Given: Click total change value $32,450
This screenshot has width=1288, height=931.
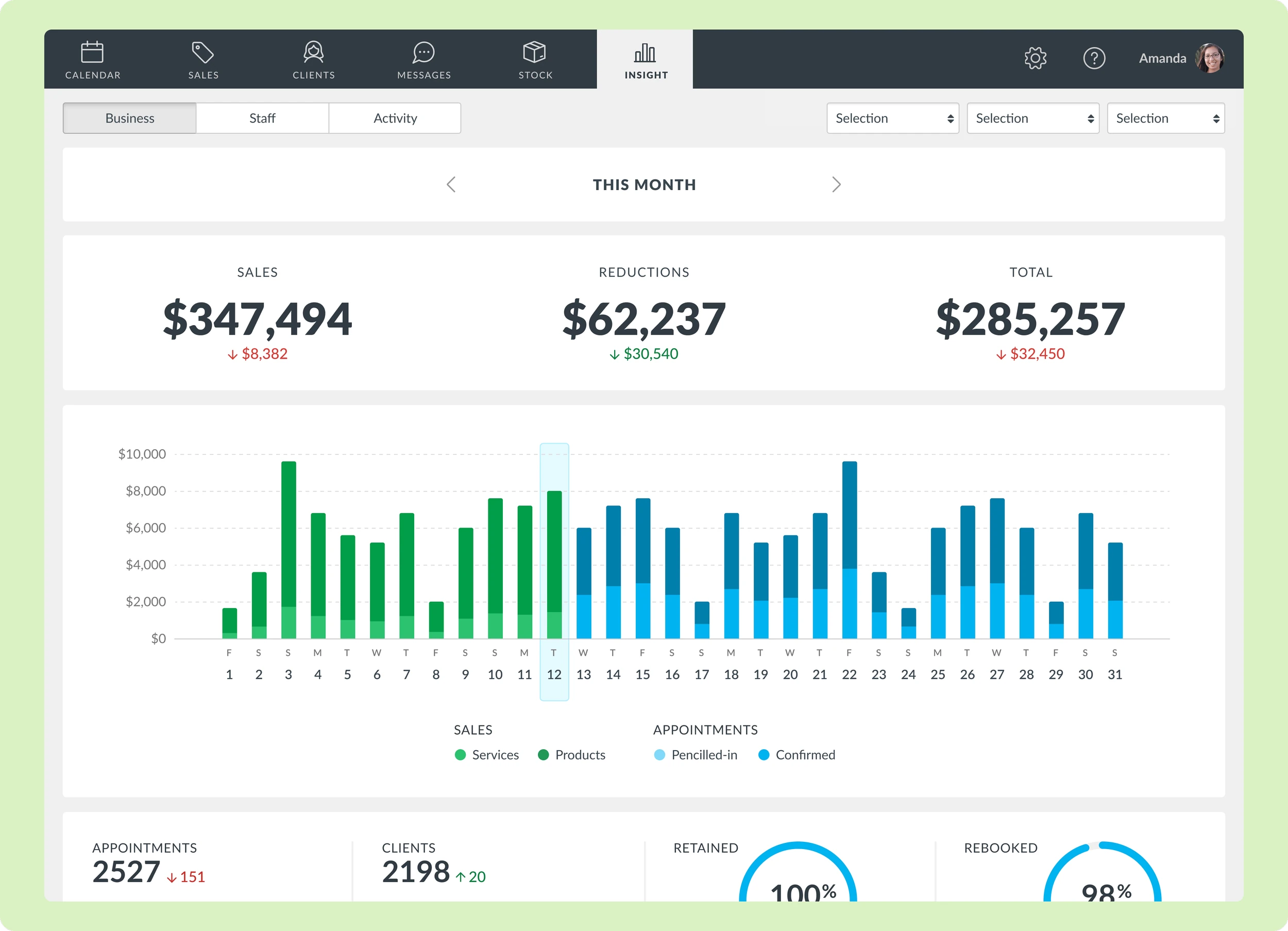Looking at the screenshot, I should point(1037,354).
